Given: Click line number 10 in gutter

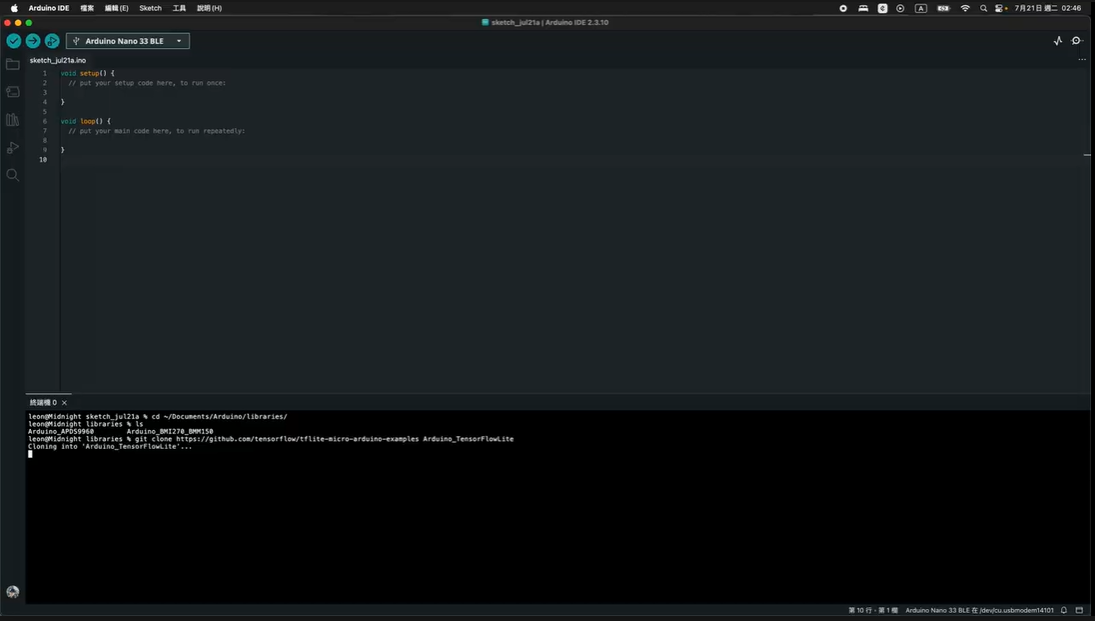Looking at the screenshot, I should (x=43, y=159).
